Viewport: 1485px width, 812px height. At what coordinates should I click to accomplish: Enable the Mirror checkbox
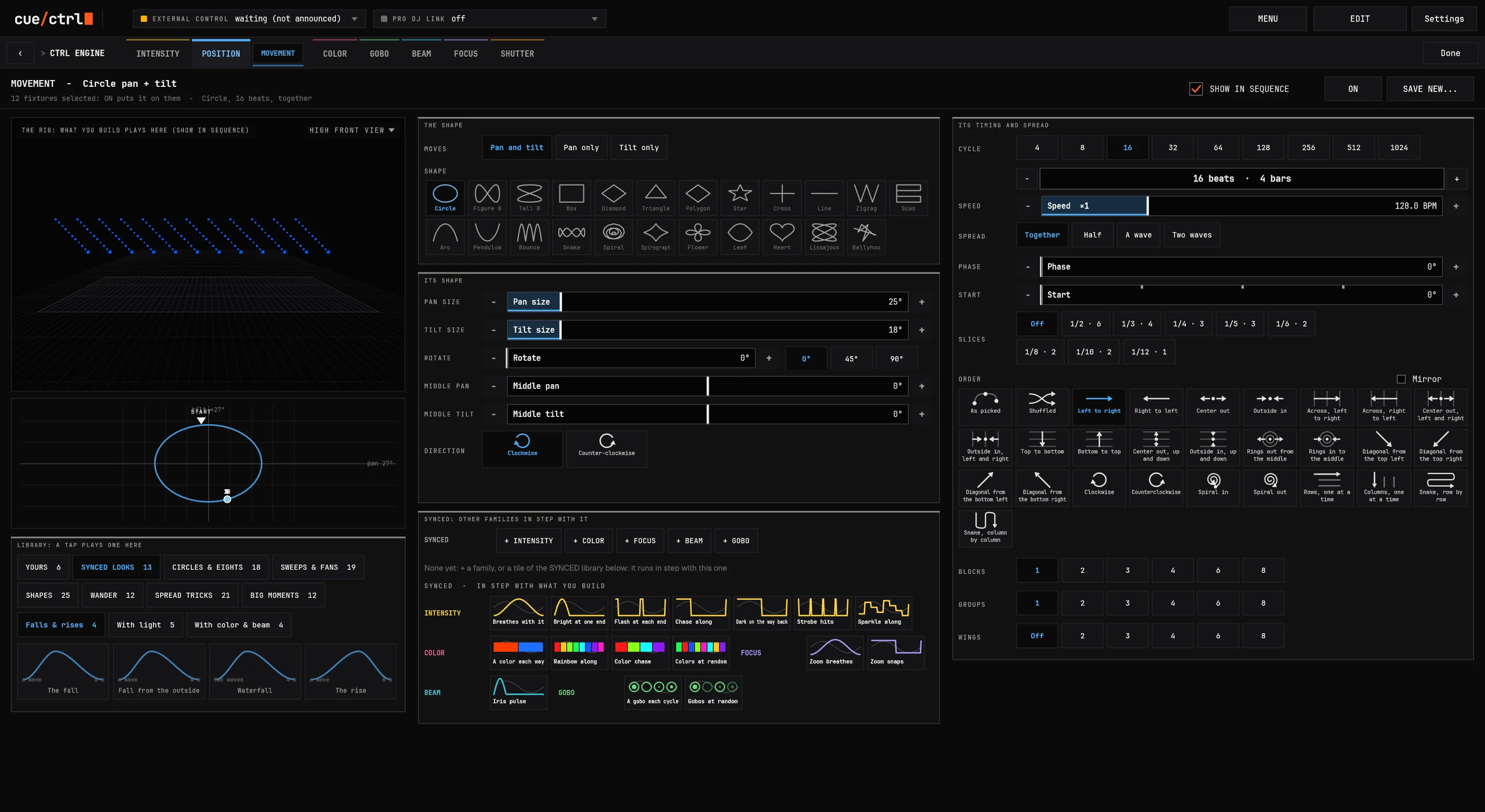(1401, 379)
